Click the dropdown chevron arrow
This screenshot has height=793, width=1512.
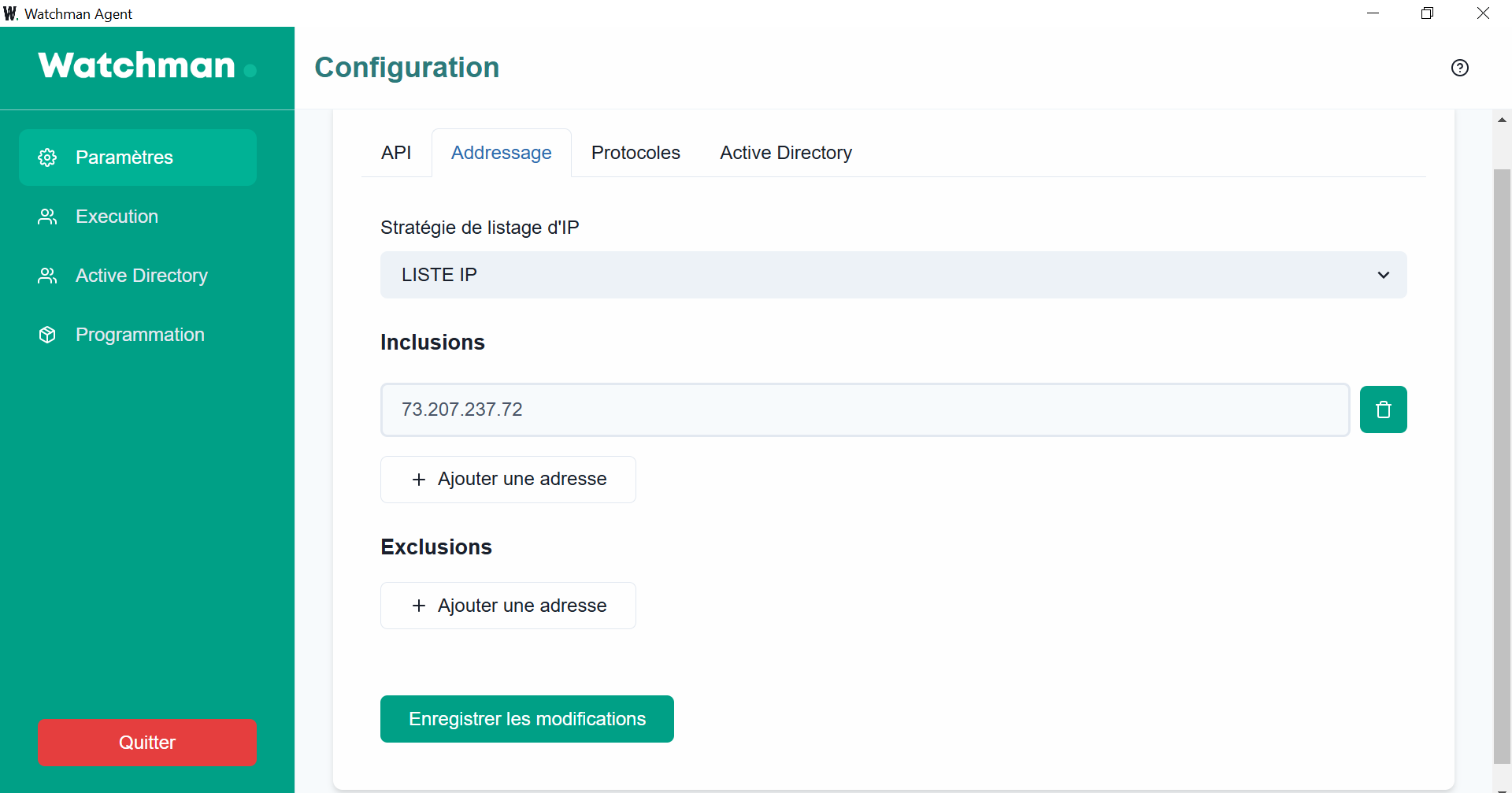tap(1383, 275)
